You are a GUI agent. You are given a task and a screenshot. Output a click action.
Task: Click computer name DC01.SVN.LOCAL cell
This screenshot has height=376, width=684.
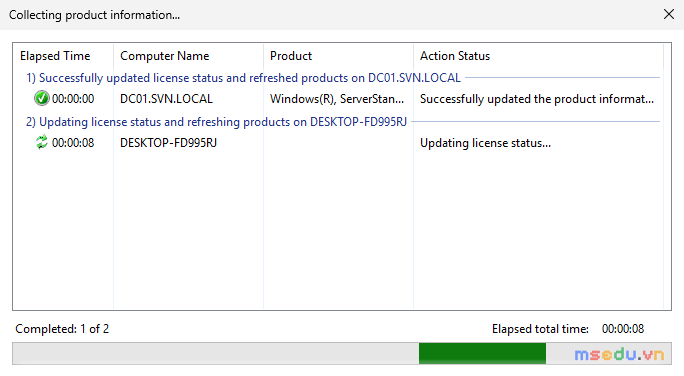[166, 99]
